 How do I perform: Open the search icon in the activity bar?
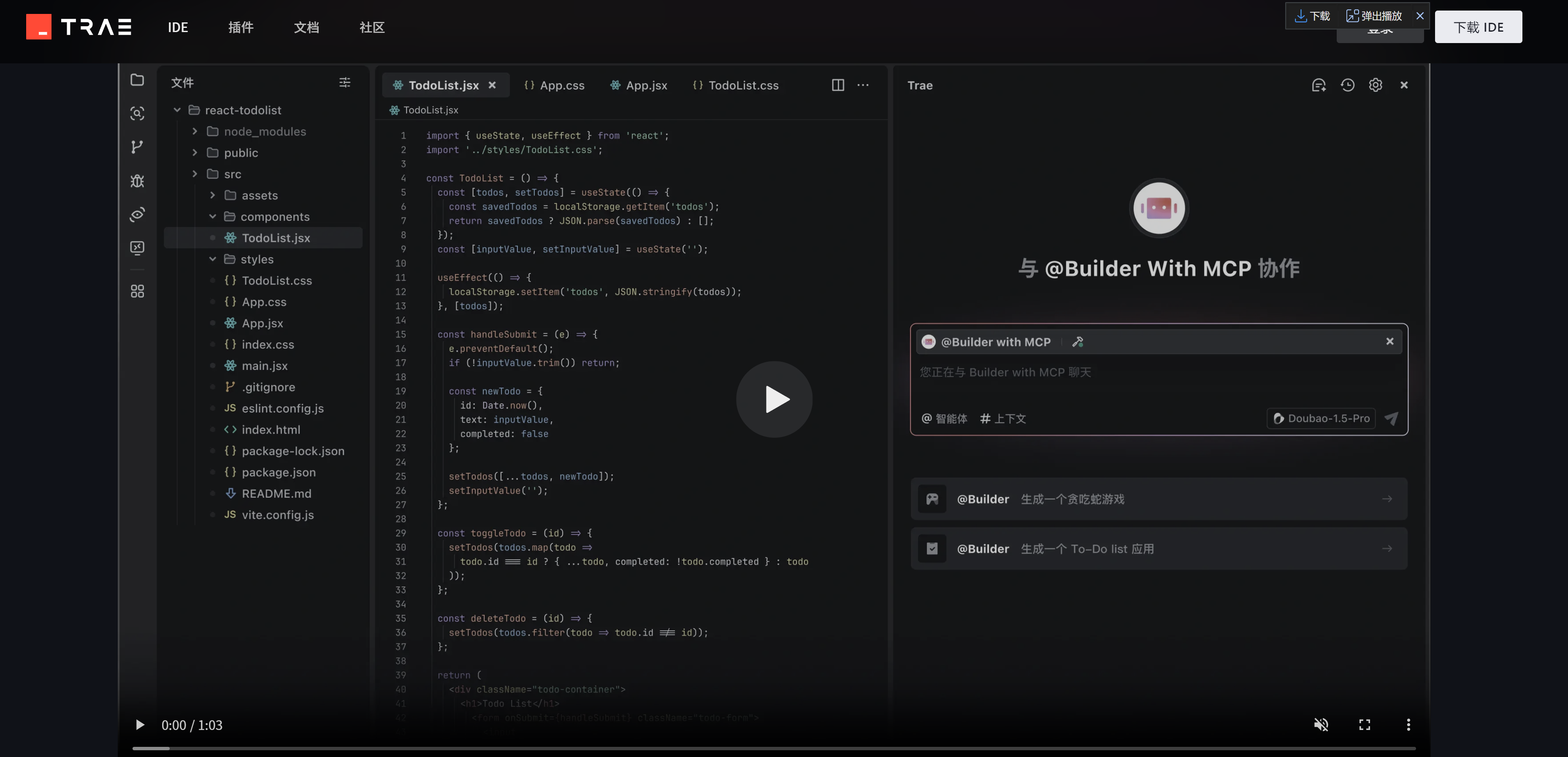138,113
